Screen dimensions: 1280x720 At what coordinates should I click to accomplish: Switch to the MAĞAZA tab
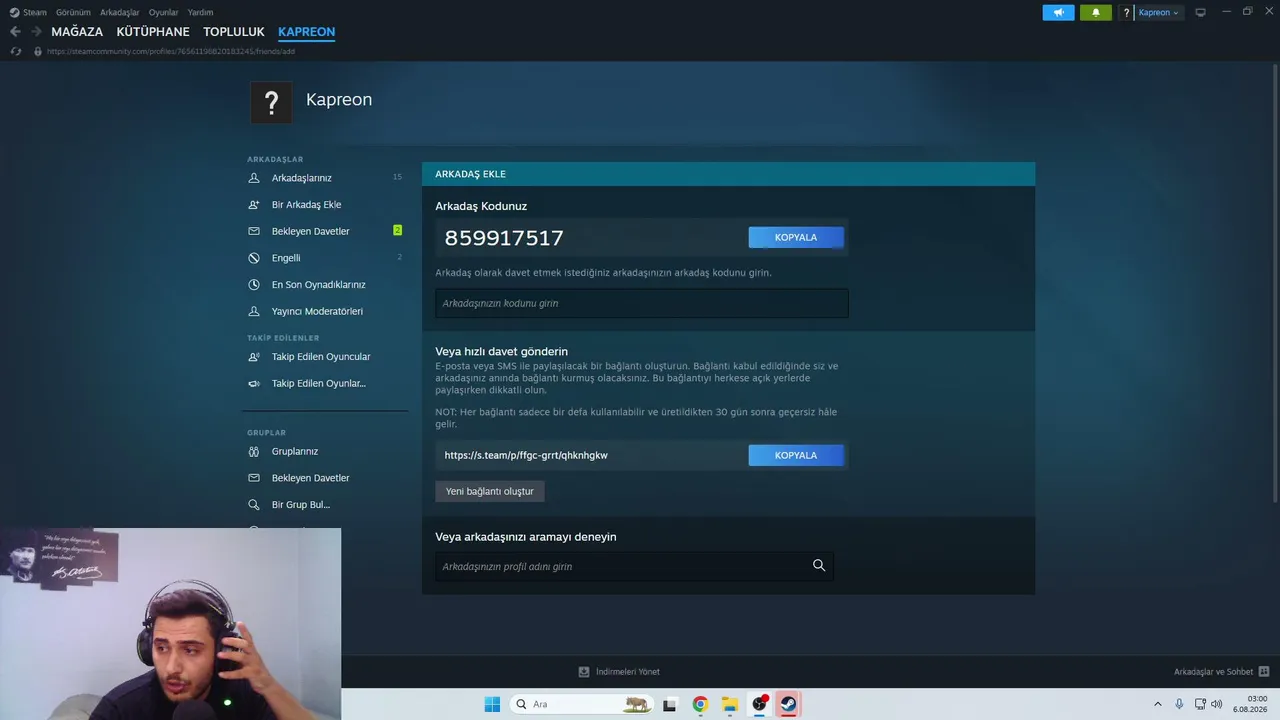[77, 32]
